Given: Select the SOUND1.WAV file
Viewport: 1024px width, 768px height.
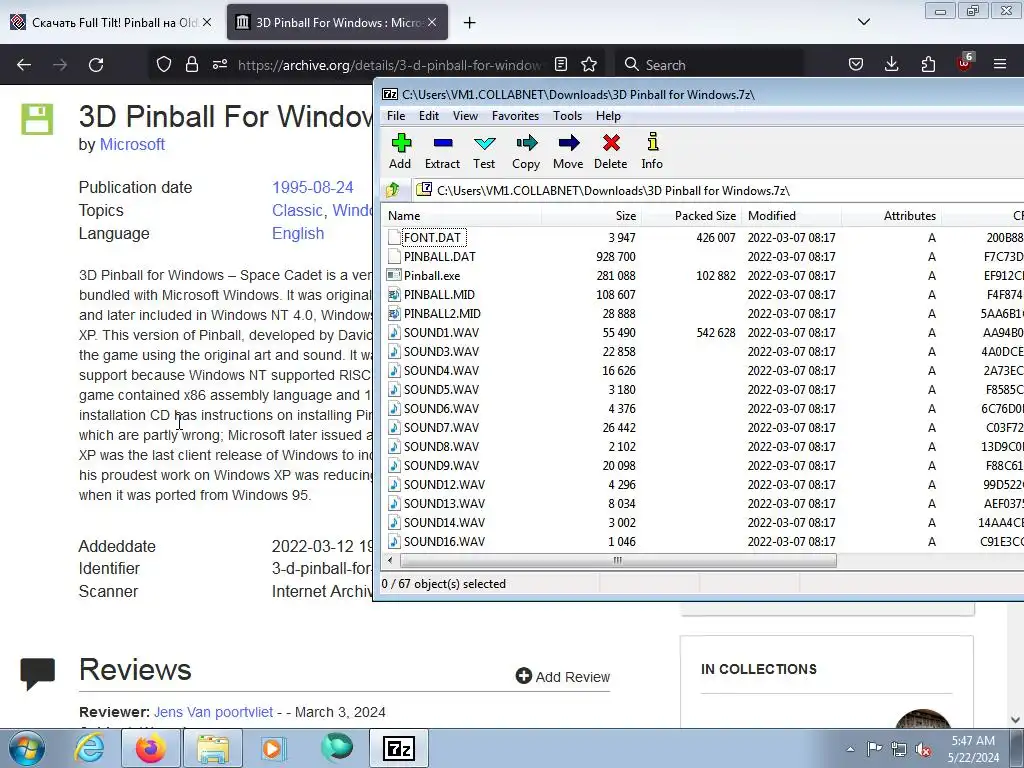Looking at the screenshot, I should tap(441, 332).
